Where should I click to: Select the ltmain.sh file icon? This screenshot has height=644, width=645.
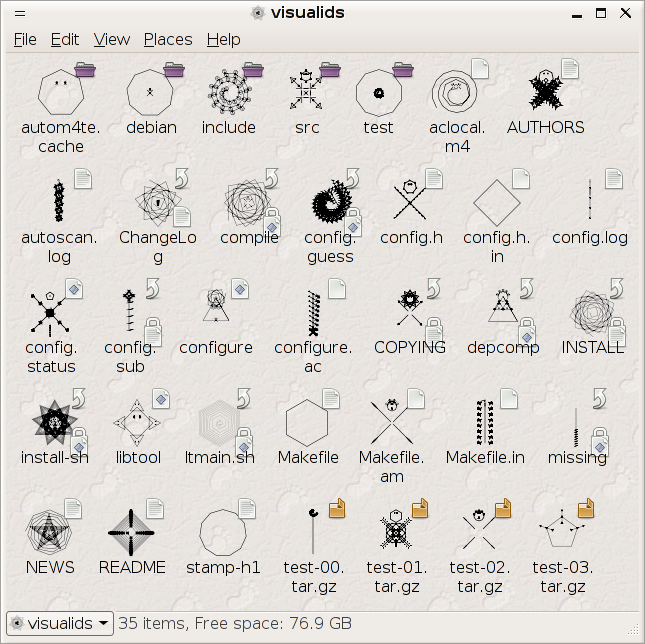(x=219, y=422)
